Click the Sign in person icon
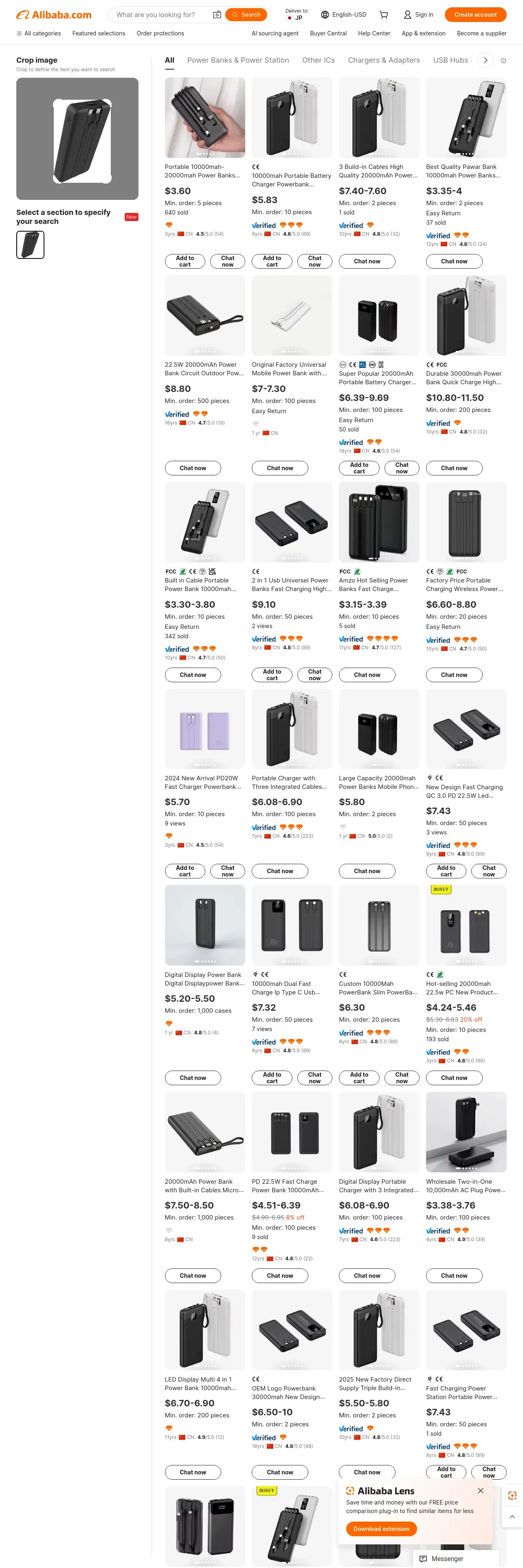This screenshot has width=523, height=1568. 407,15
